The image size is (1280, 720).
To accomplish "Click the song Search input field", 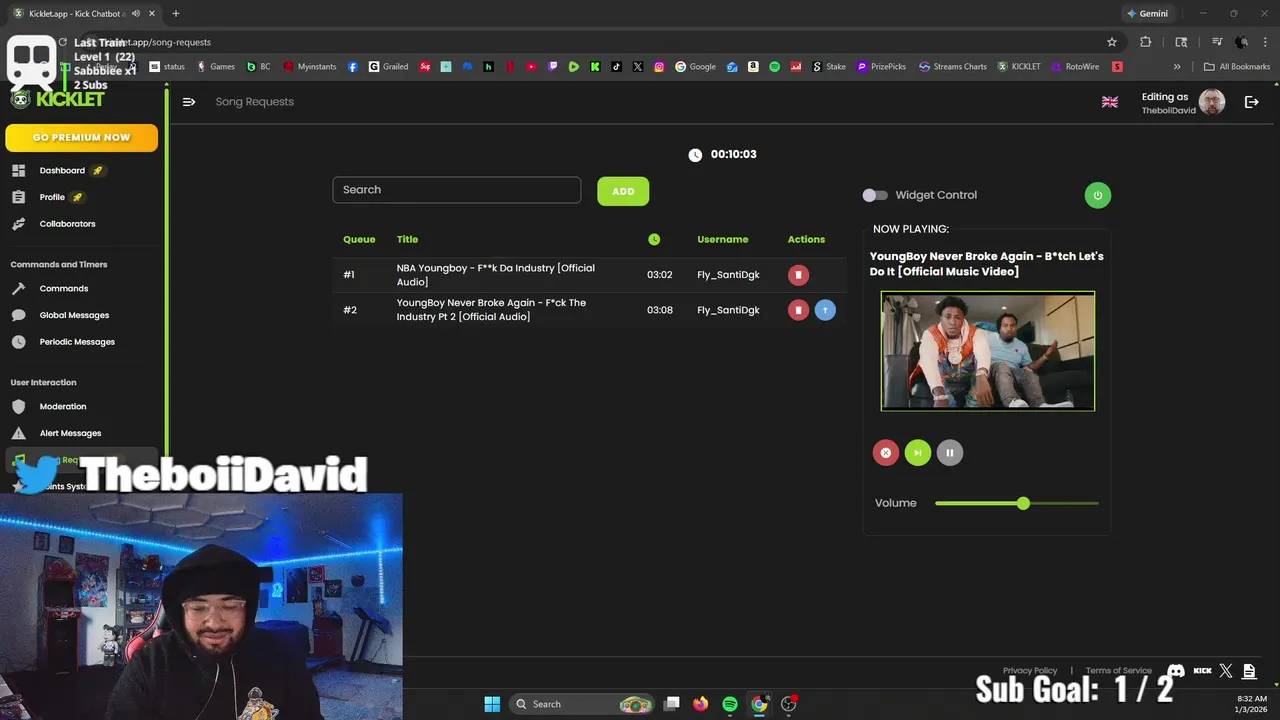I will tap(457, 190).
